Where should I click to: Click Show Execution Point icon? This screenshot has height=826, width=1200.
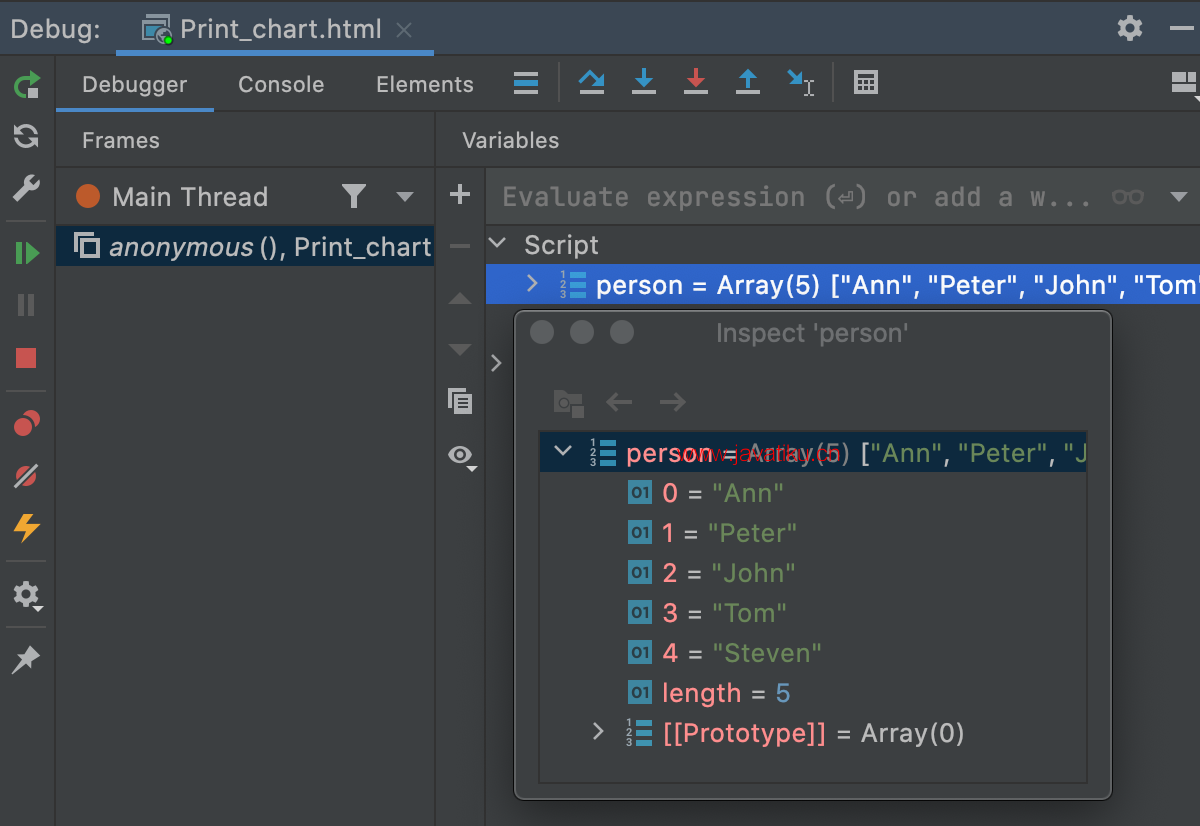click(x=526, y=83)
